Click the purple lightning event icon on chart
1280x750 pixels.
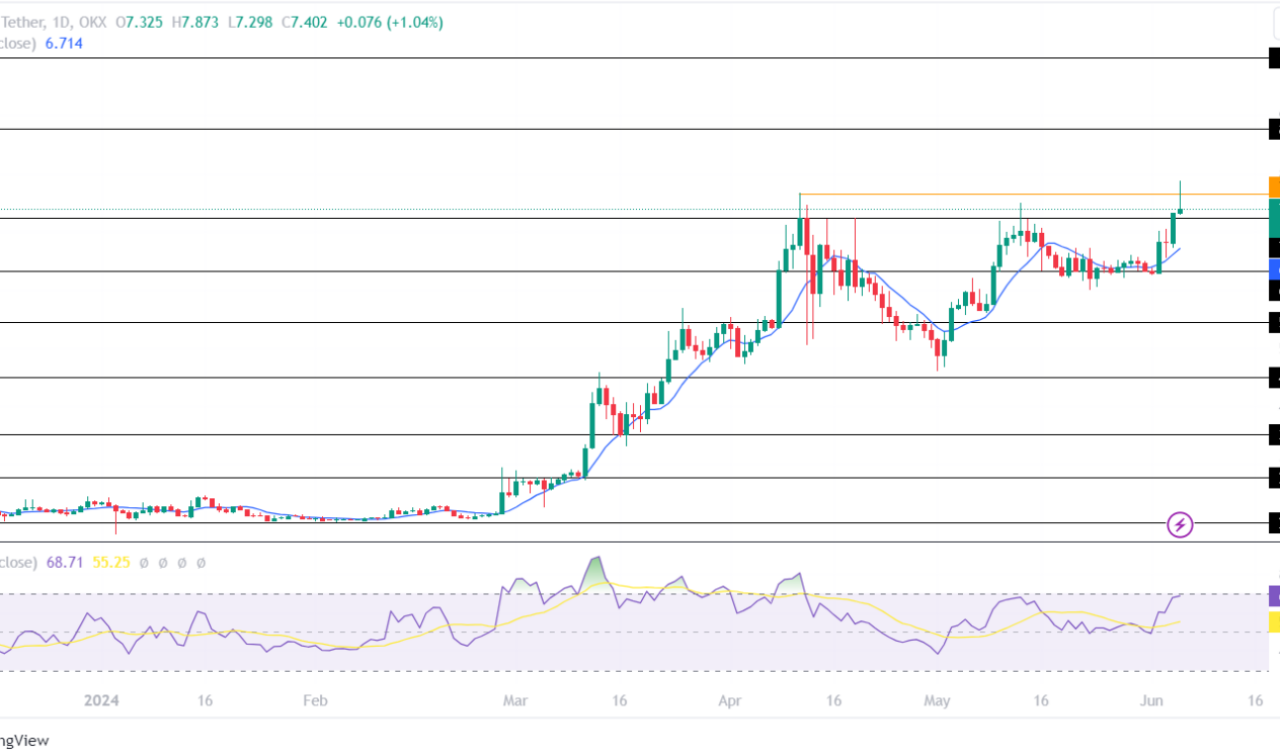click(x=1180, y=524)
